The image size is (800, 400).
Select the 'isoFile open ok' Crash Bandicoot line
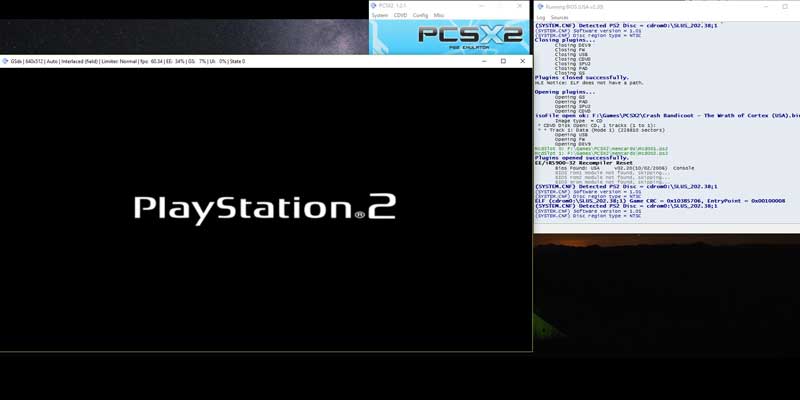pos(666,115)
